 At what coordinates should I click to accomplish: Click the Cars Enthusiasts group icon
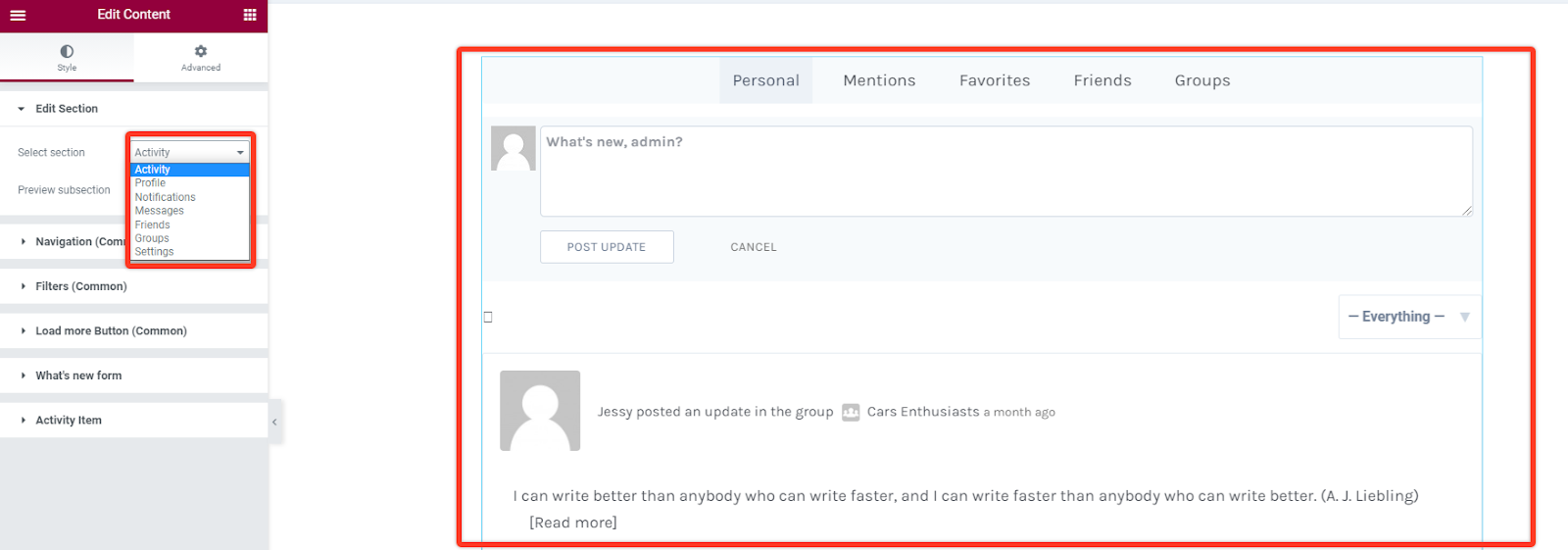click(x=851, y=413)
